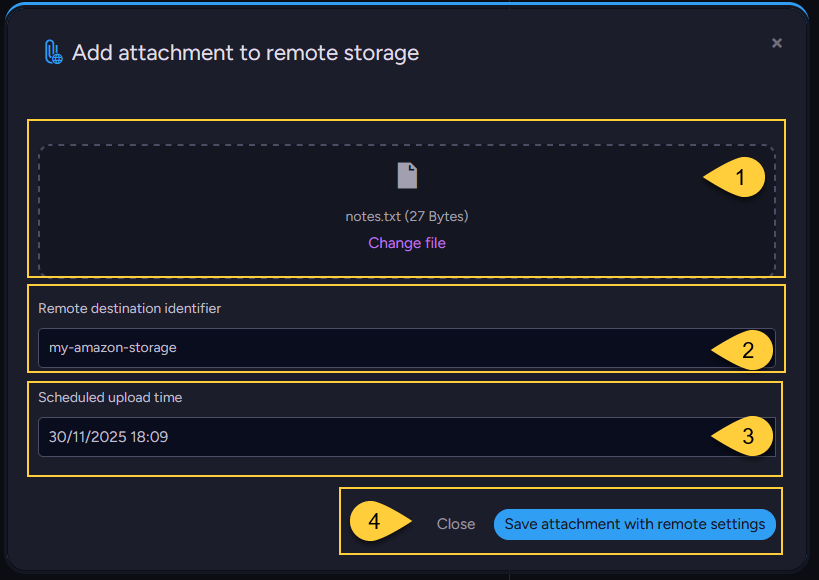The width and height of the screenshot is (819, 580).
Task: Click the Add attachment to remote storage title
Action: (246, 52)
